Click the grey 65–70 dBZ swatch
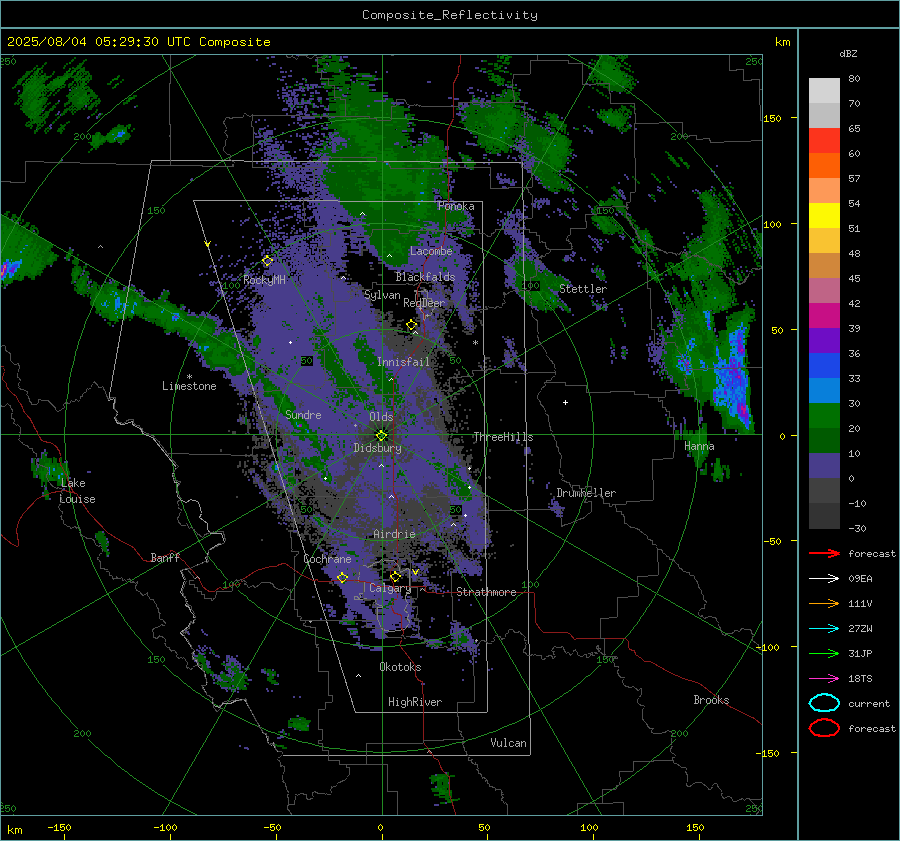The image size is (900, 841). coord(824,115)
